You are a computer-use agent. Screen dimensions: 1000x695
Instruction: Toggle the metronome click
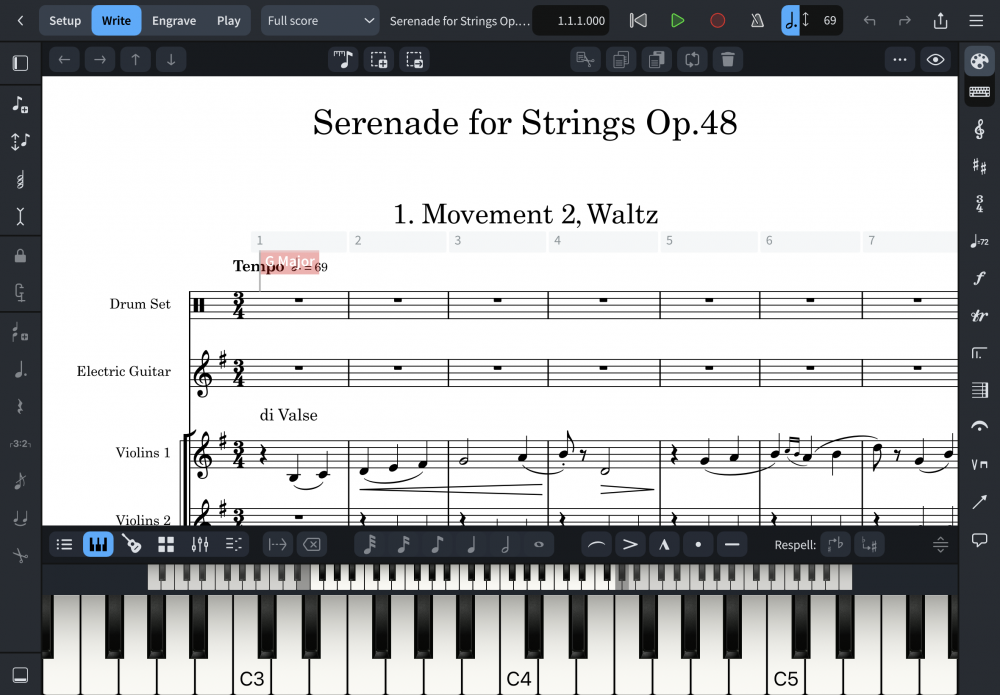[757, 20]
